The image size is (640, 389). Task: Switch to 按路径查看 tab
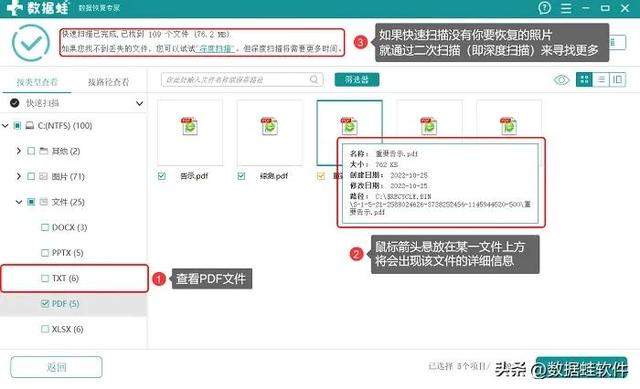click(108, 82)
